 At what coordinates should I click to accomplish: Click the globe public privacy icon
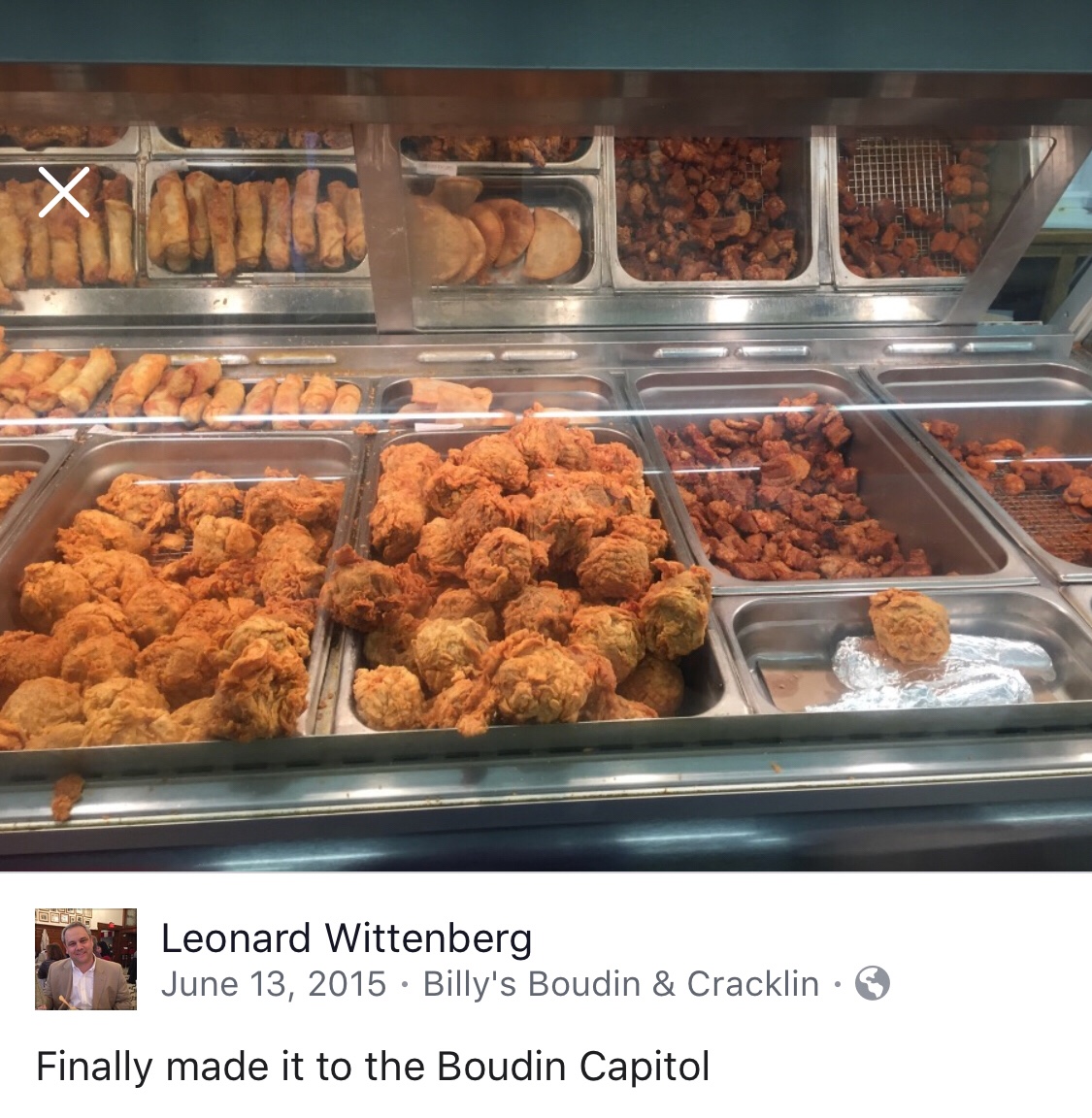click(873, 983)
